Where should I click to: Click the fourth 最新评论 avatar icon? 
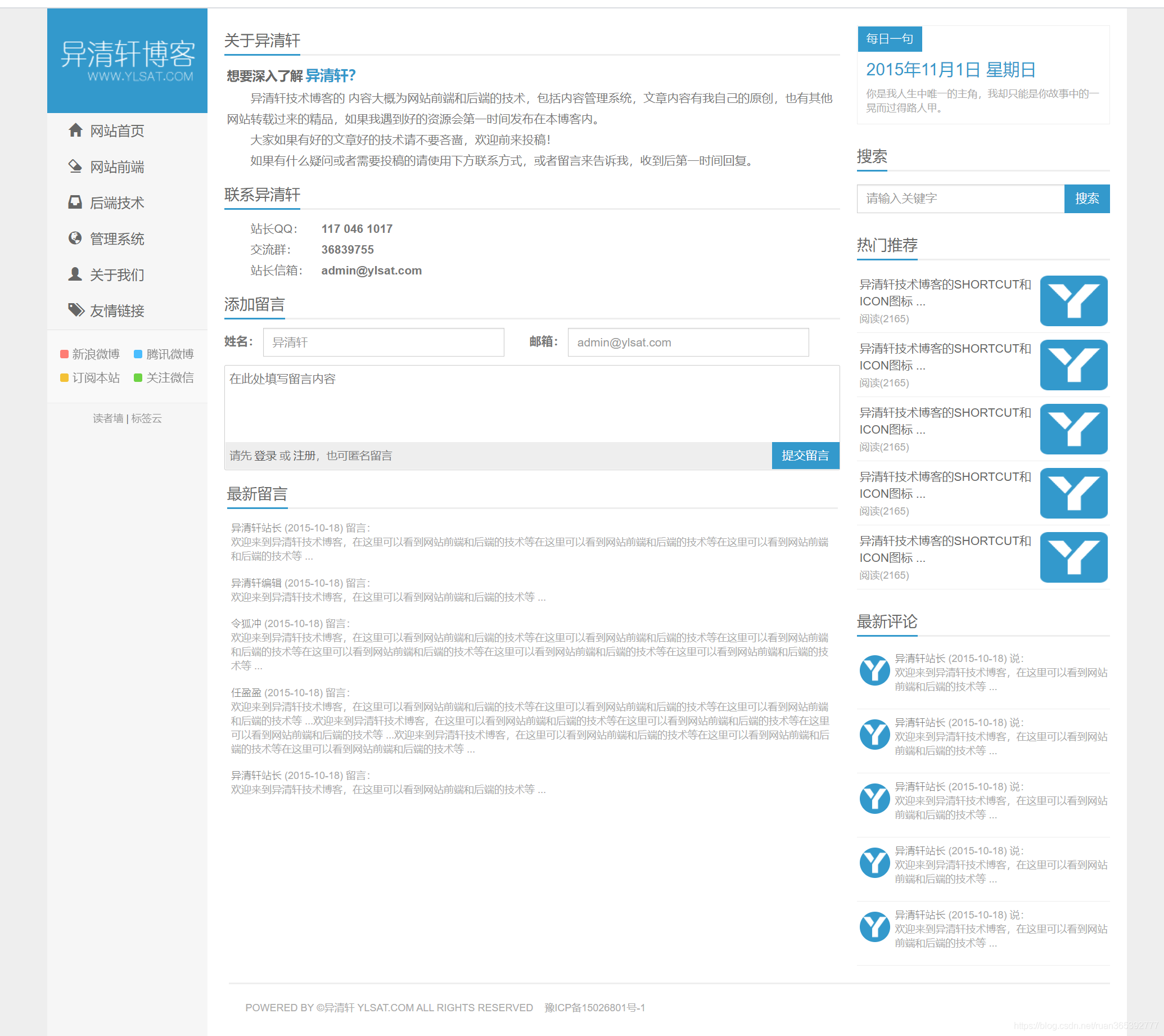point(875,862)
